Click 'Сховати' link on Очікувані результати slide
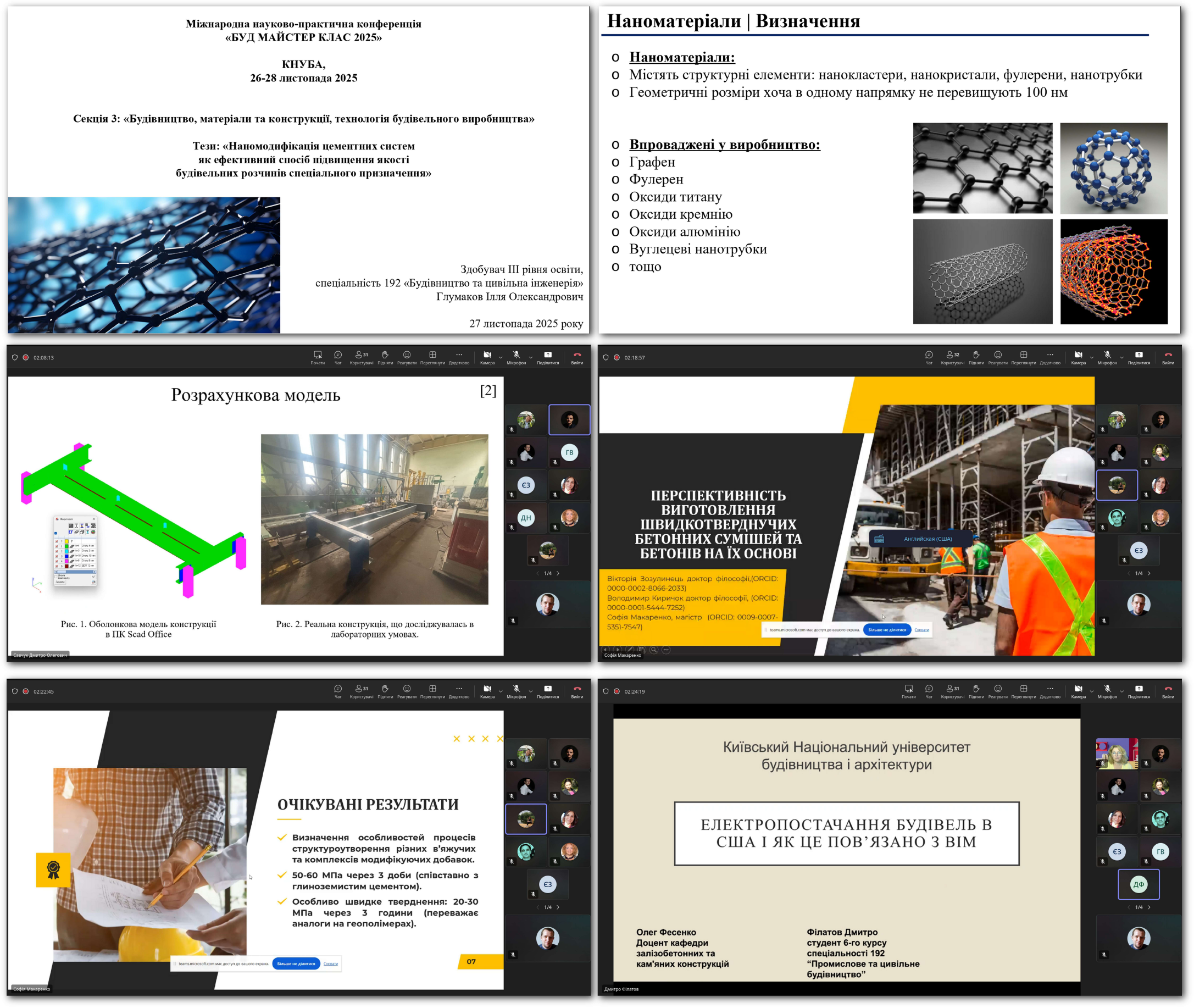This screenshot has height=1008, width=1194. click(x=330, y=964)
